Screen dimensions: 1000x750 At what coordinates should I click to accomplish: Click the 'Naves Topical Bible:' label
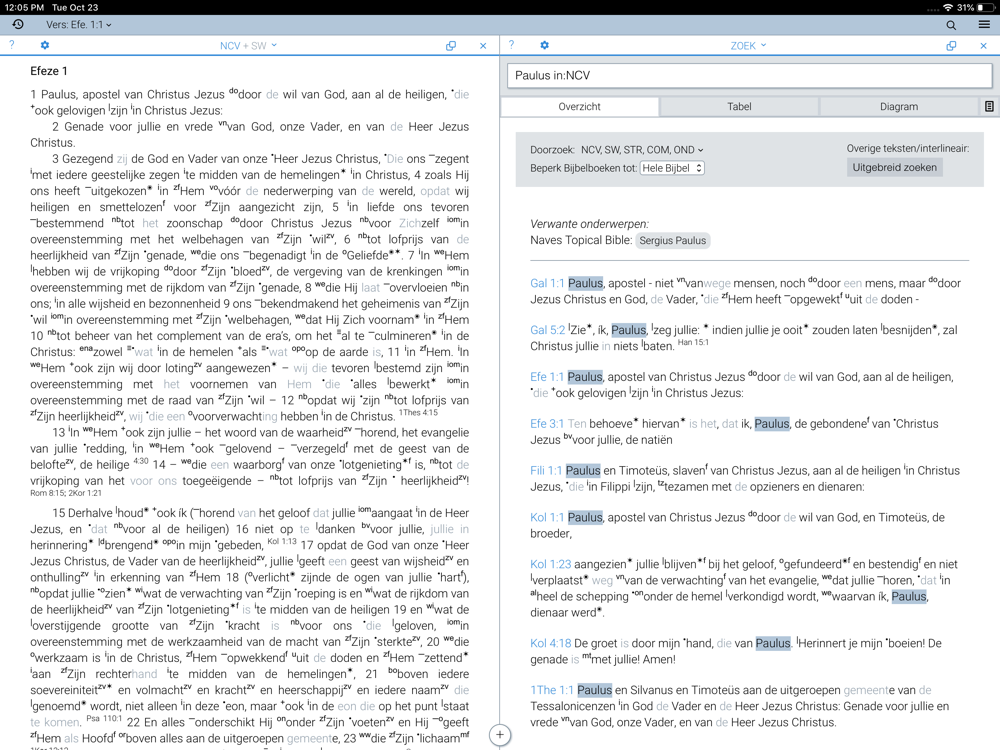(581, 240)
